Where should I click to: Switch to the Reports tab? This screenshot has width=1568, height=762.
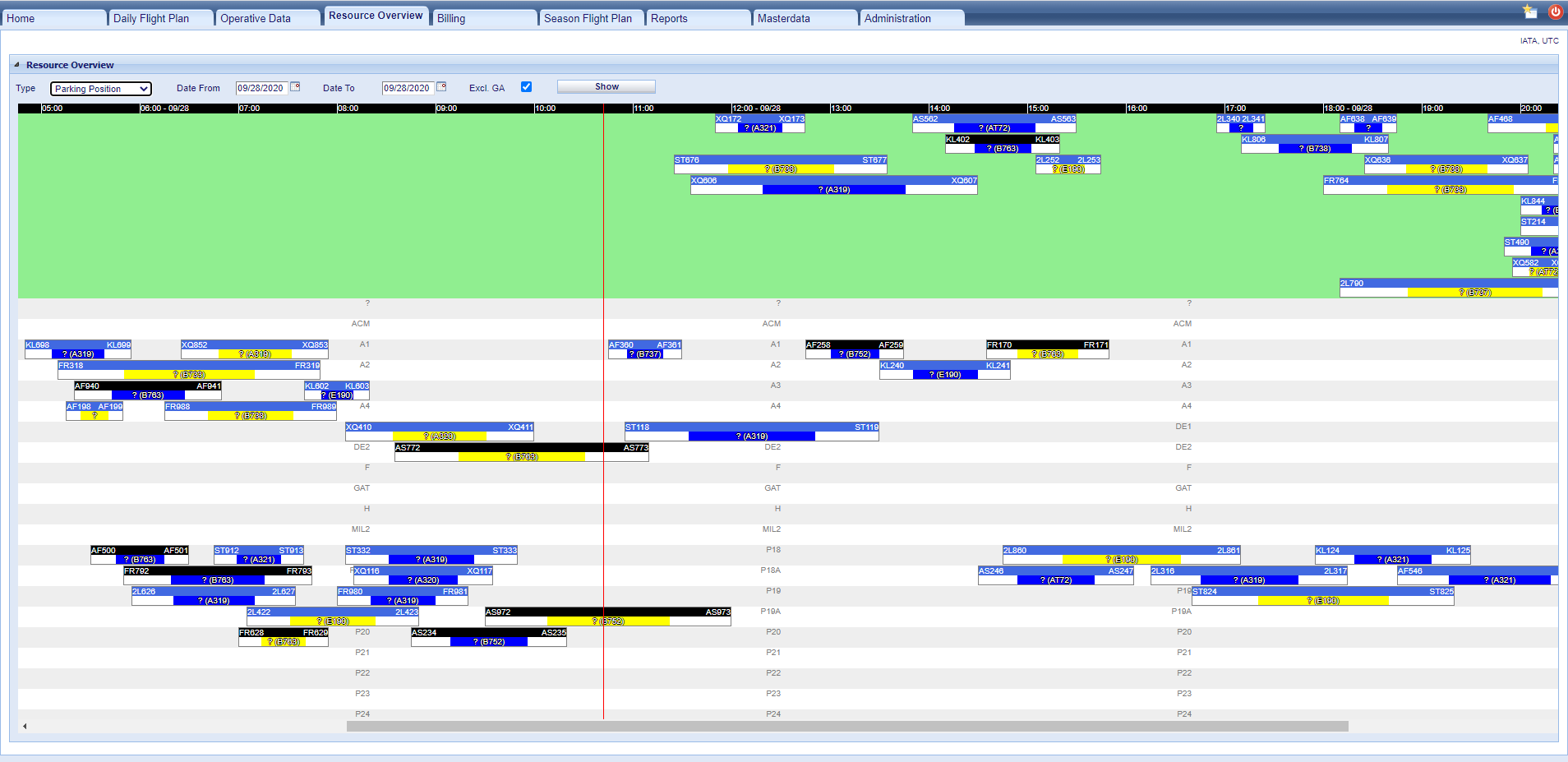(x=699, y=18)
